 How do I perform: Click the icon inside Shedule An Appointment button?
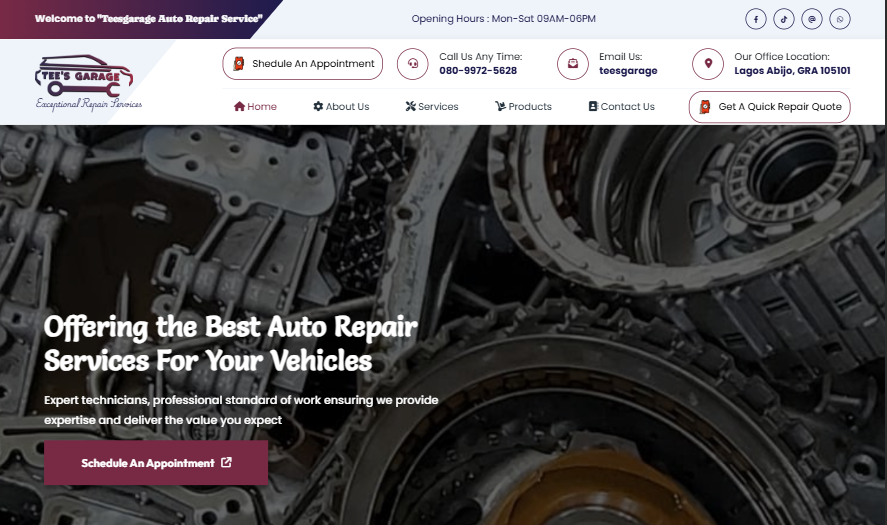239,63
